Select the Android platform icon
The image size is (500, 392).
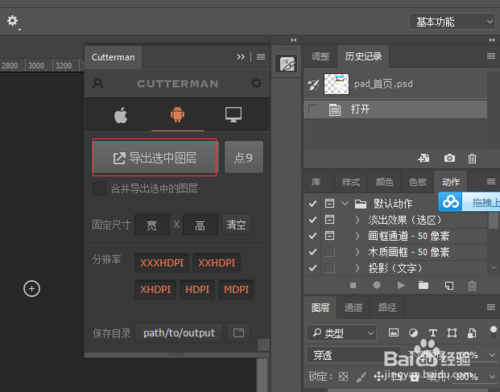(177, 114)
